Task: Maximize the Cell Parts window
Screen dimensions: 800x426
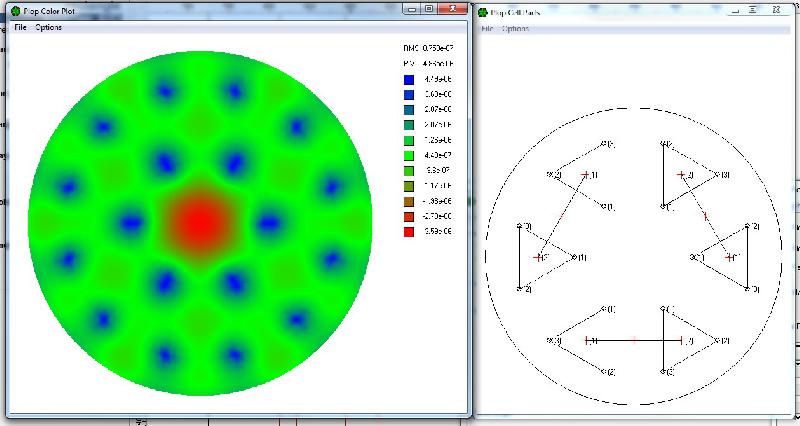Action: click(x=753, y=10)
